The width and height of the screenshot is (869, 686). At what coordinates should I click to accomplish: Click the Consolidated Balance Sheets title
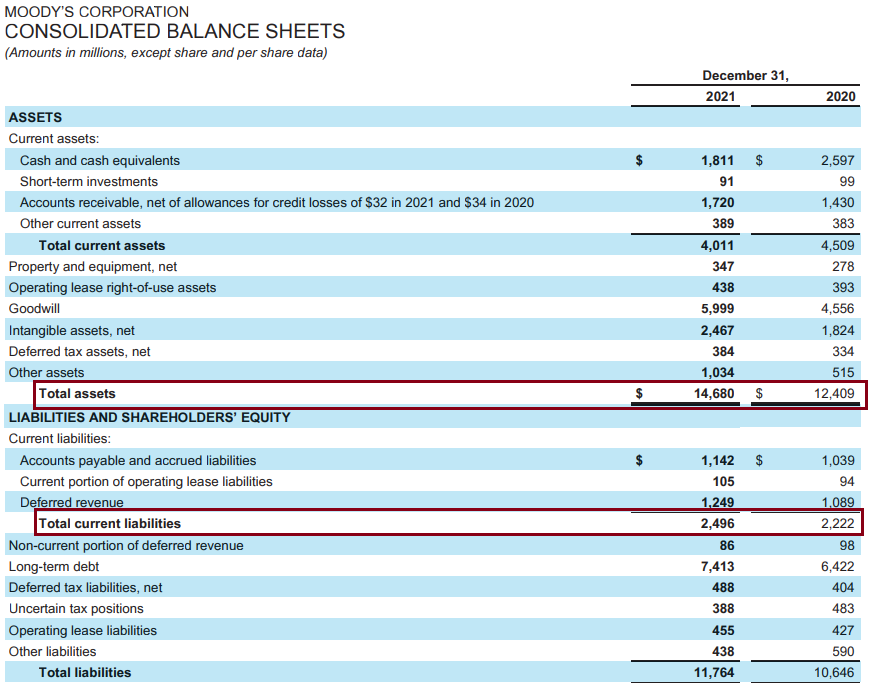175,32
